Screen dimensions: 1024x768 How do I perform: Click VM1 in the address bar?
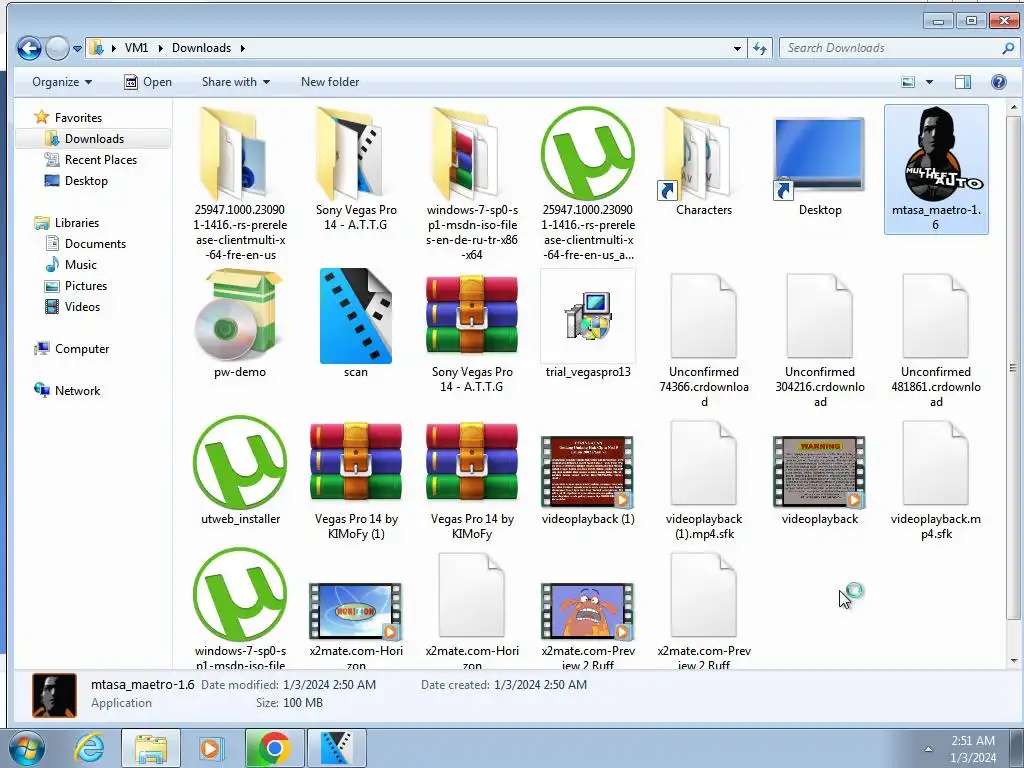pyautogui.click(x=136, y=48)
